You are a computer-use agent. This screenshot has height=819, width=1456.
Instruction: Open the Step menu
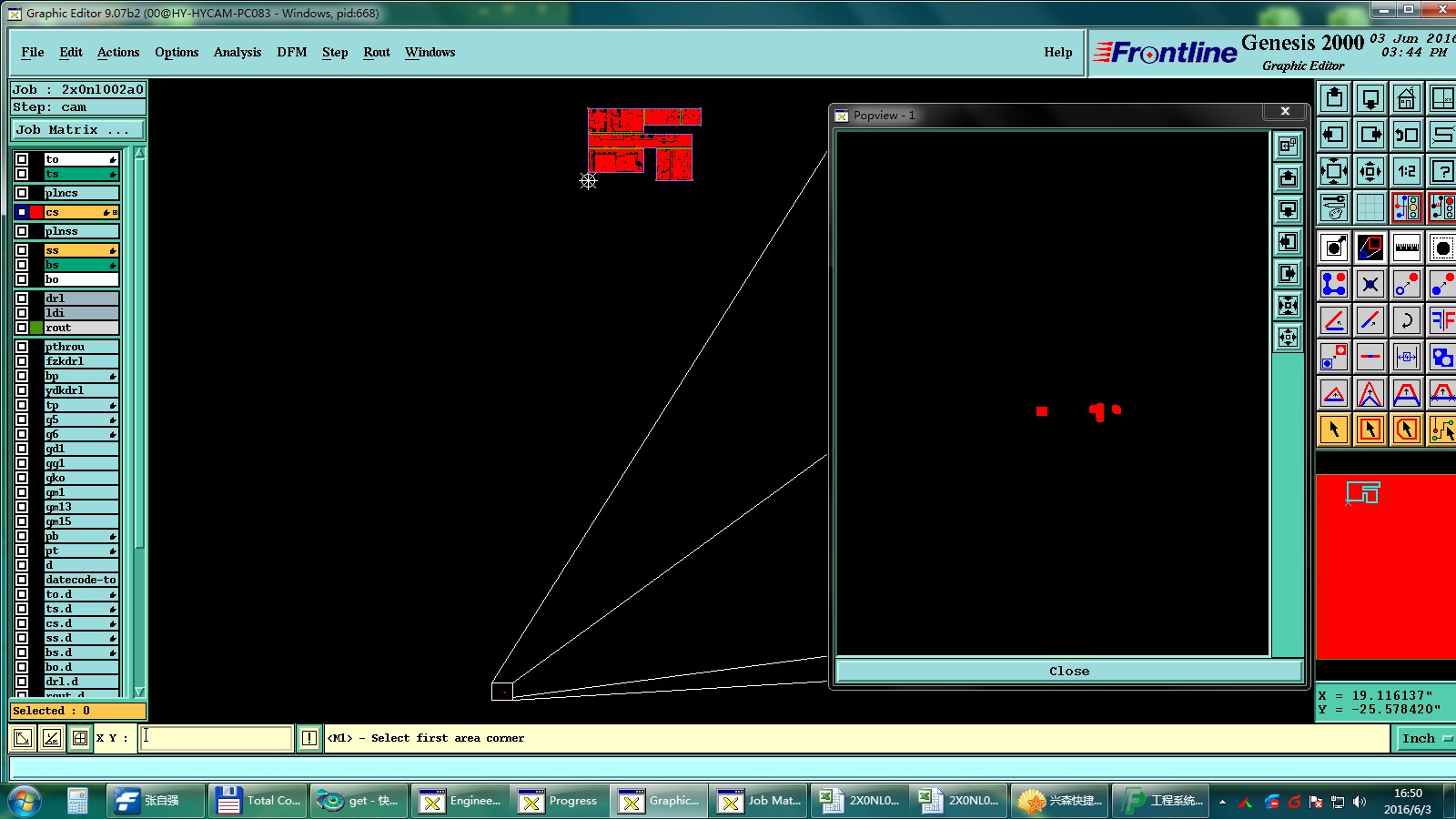click(x=335, y=52)
